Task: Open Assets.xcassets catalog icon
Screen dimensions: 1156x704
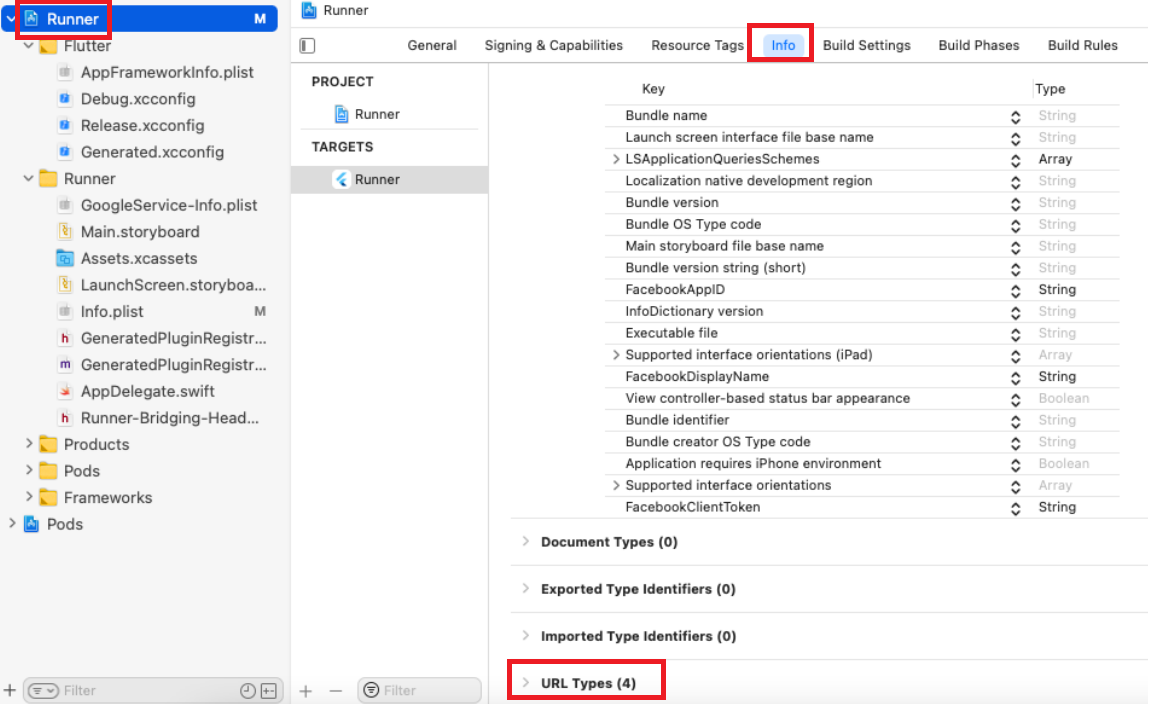Action: 65,258
